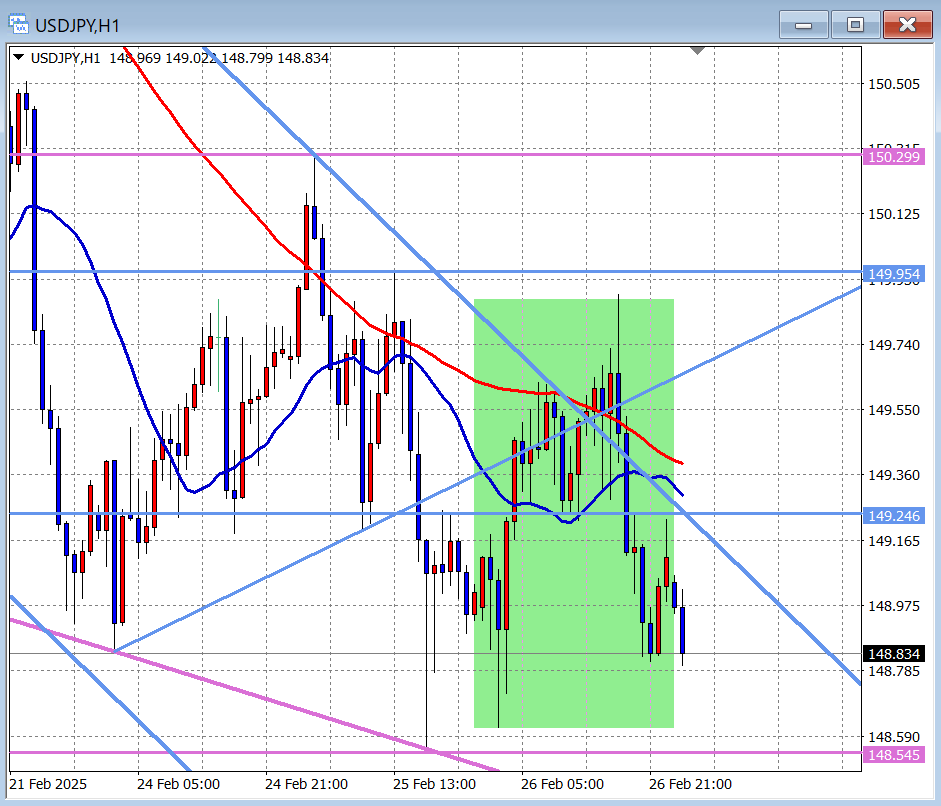Maximize the USDJPY,H1 chart window
The width and height of the screenshot is (941, 806).
pyautogui.click(x=855, y=25)
